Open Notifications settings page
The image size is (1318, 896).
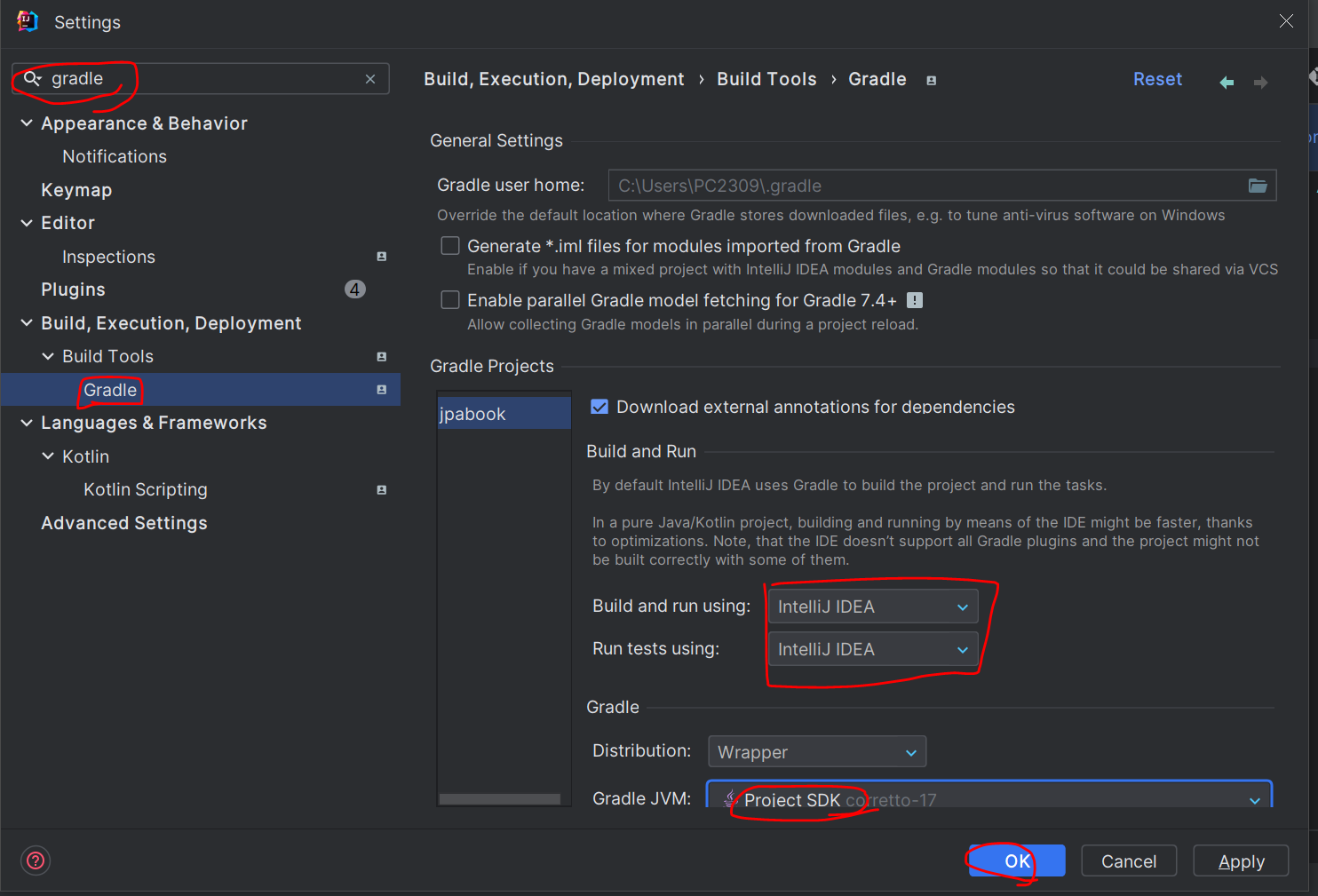(115, 156)
